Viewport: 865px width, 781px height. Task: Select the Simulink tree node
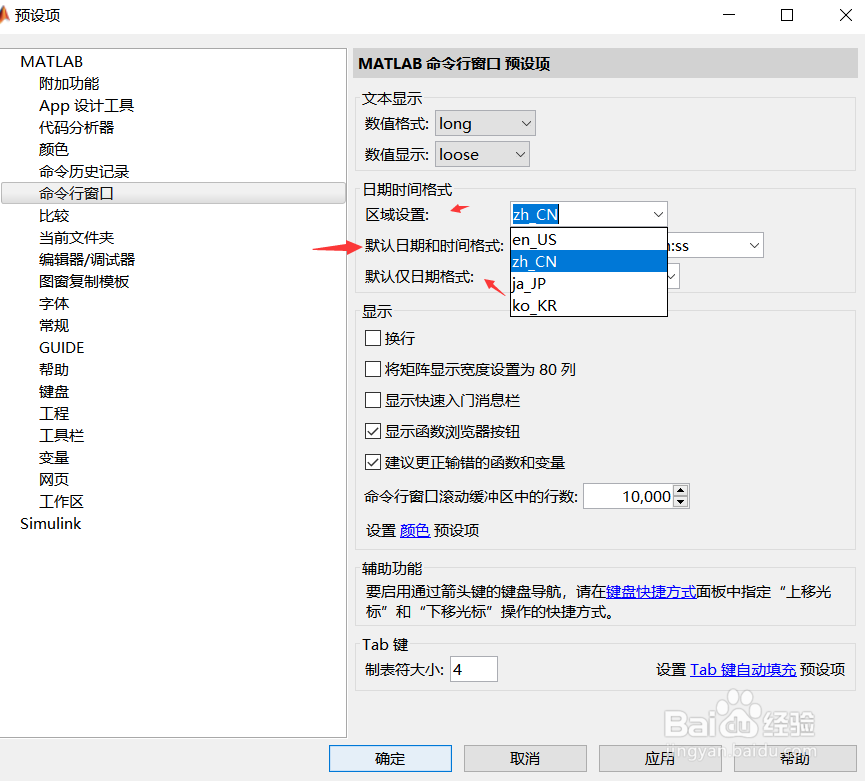(50, 523)
